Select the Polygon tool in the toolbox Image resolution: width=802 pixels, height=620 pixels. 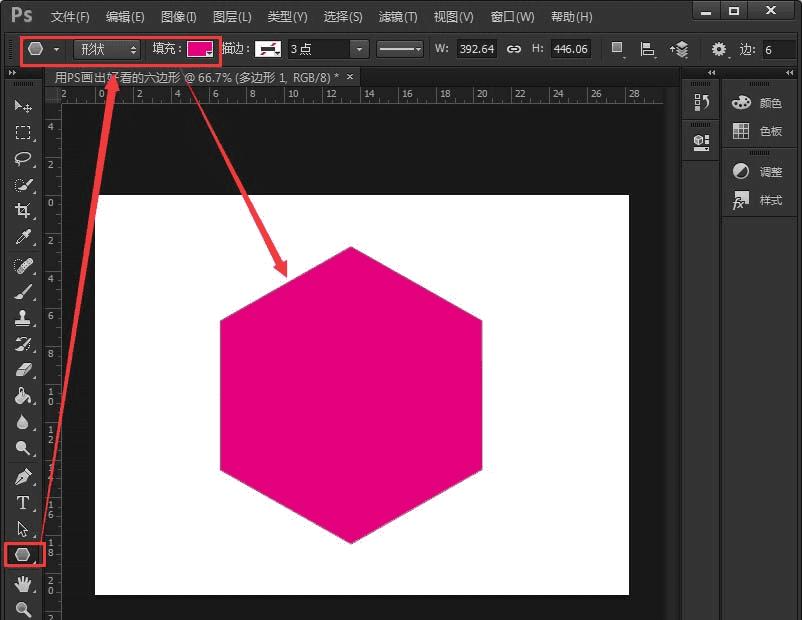(22, 554)
